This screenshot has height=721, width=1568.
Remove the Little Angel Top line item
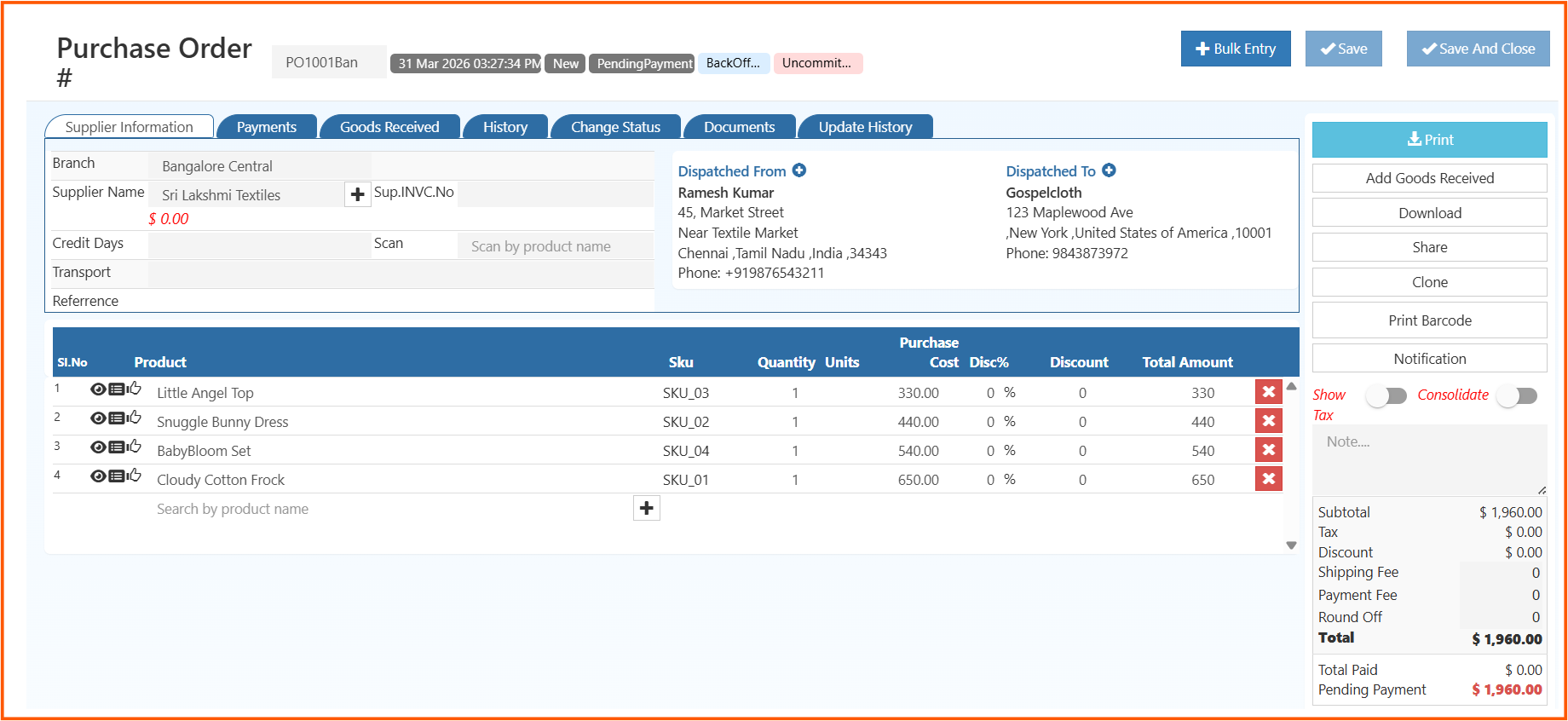pos(1268,392)
